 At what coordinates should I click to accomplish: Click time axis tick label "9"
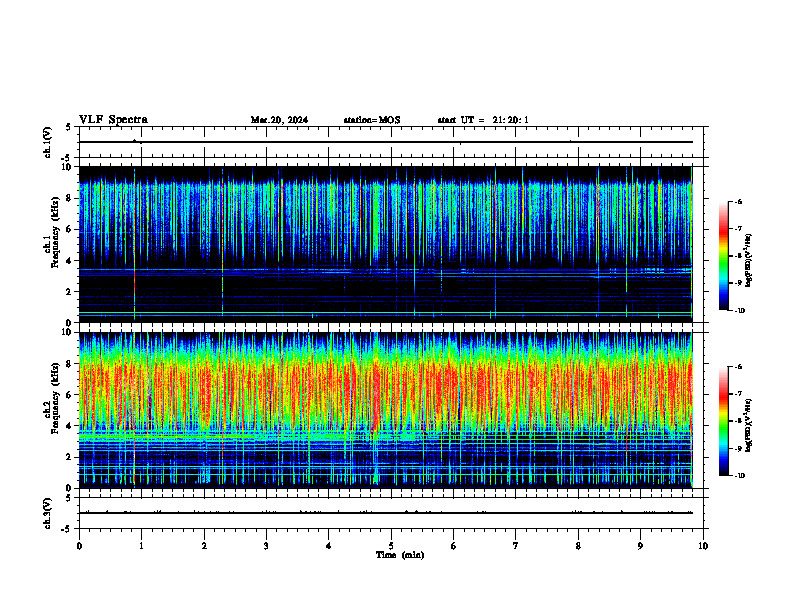point(640,546)
